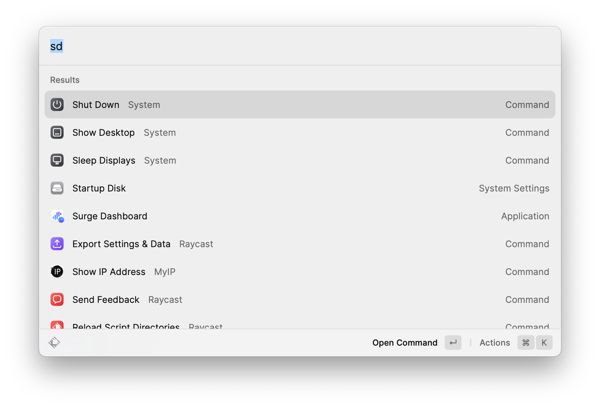Click the red Send Feedback icon
The height and width of the screenshot is (408, 600).
(x=57, y=299)
